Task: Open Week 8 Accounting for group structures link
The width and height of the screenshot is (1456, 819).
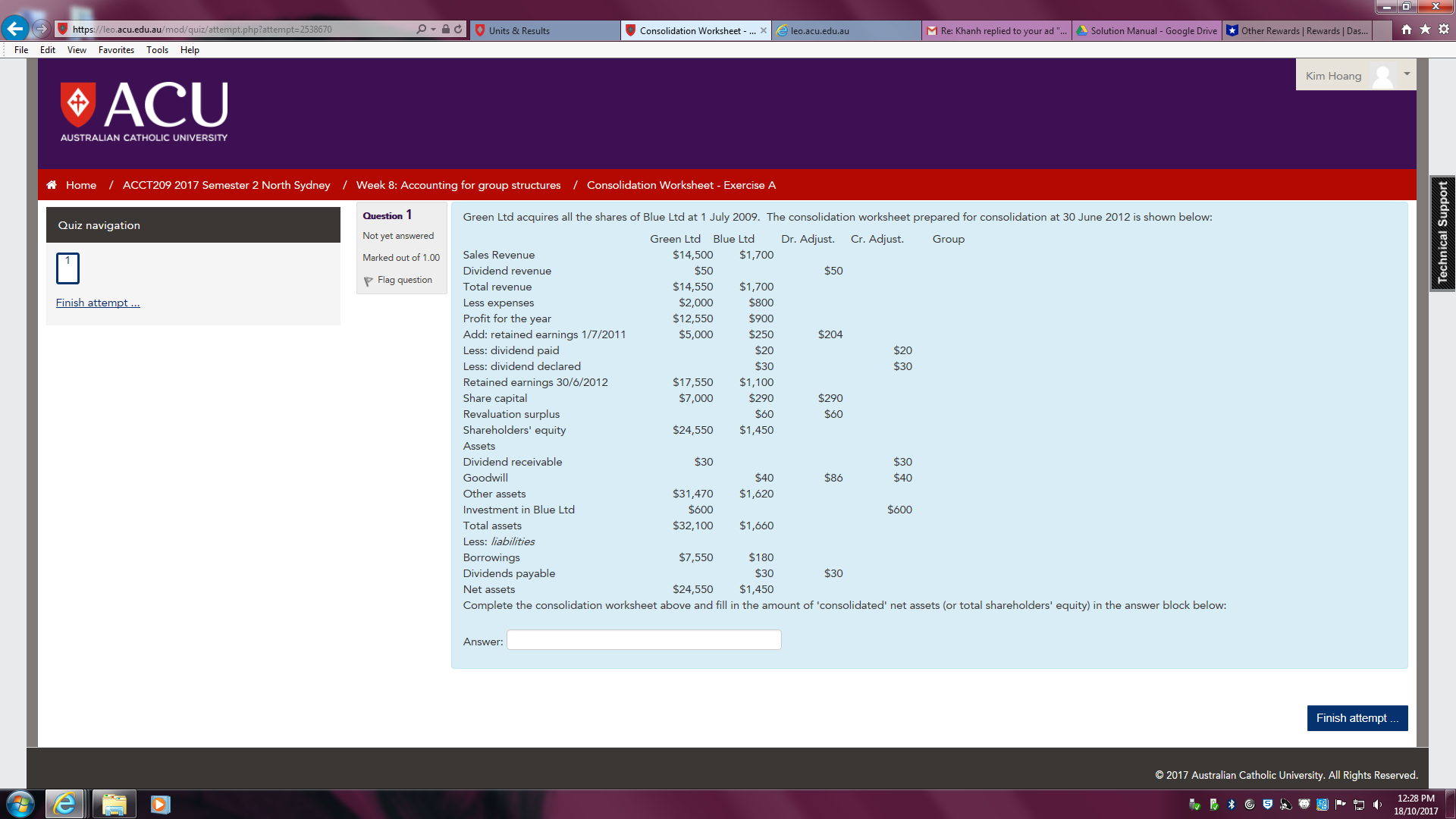Action: 458,185
